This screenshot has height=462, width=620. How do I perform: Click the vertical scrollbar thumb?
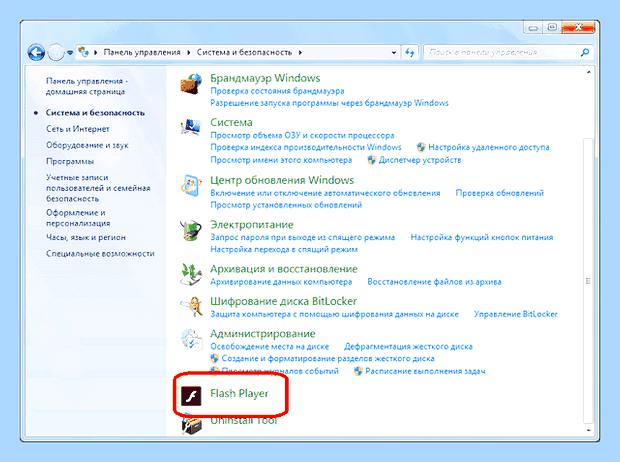click(588, 280)
